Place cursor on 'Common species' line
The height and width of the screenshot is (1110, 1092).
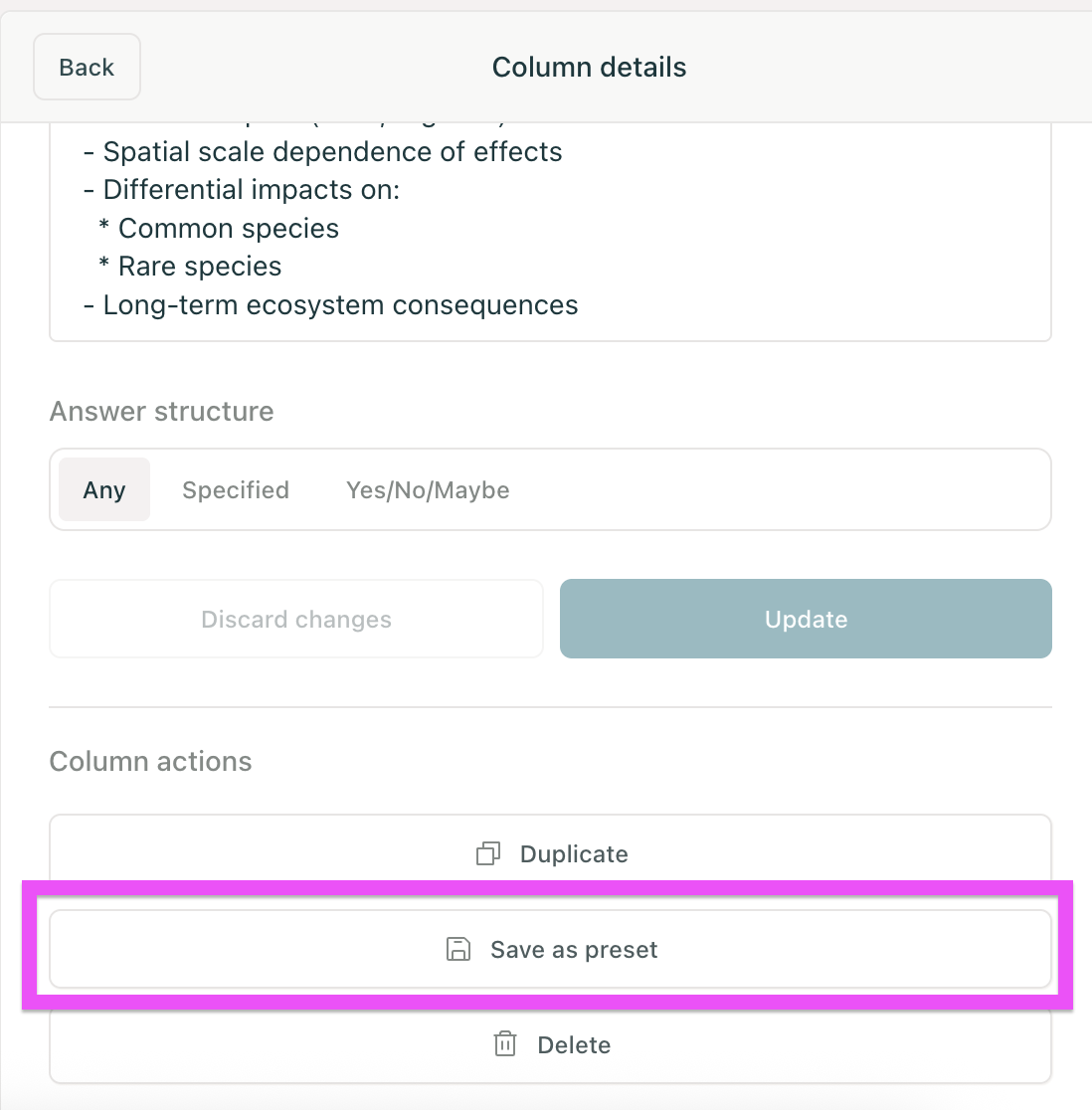tap(229, 229)
